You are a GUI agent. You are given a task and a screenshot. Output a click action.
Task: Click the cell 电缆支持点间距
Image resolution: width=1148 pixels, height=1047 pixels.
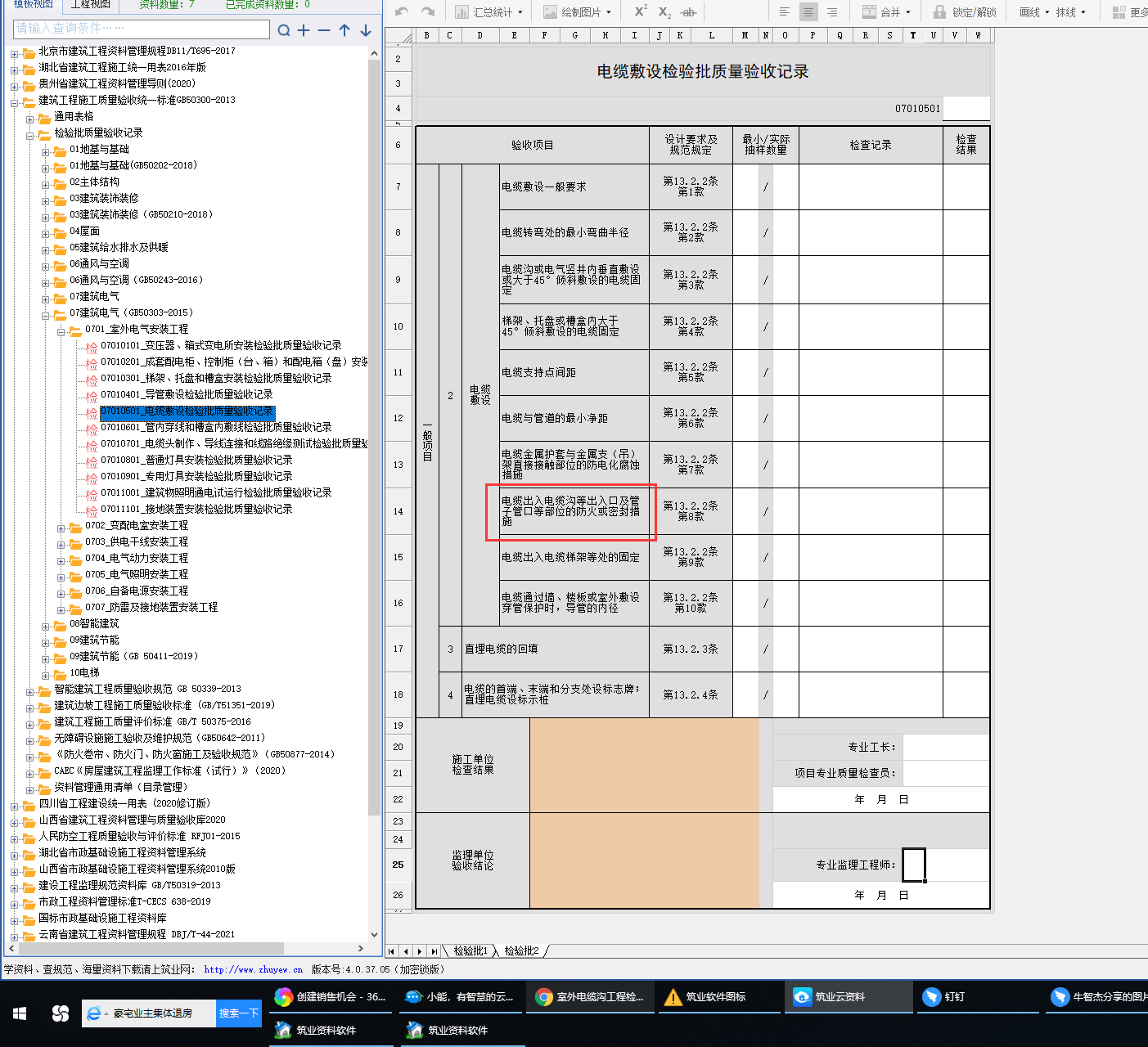574,372
